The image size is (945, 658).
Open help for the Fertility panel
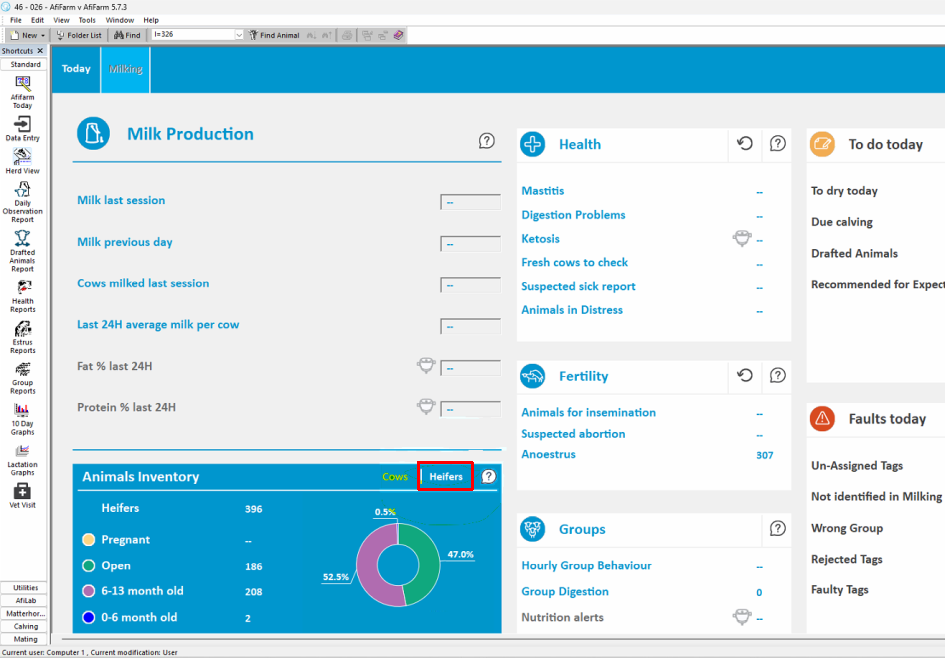click(777, 375)
